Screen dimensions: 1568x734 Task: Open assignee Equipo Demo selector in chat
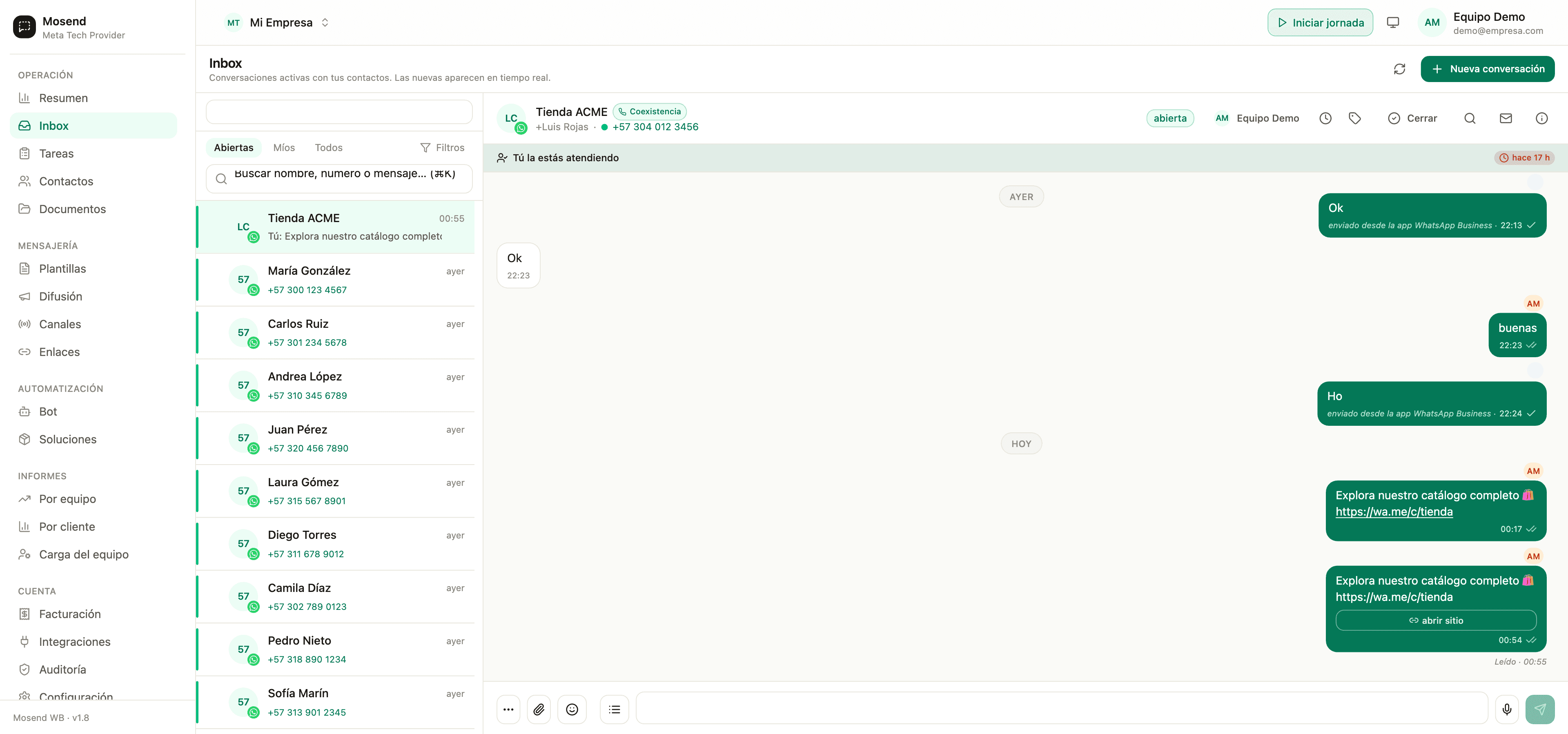click(1257, 118)
